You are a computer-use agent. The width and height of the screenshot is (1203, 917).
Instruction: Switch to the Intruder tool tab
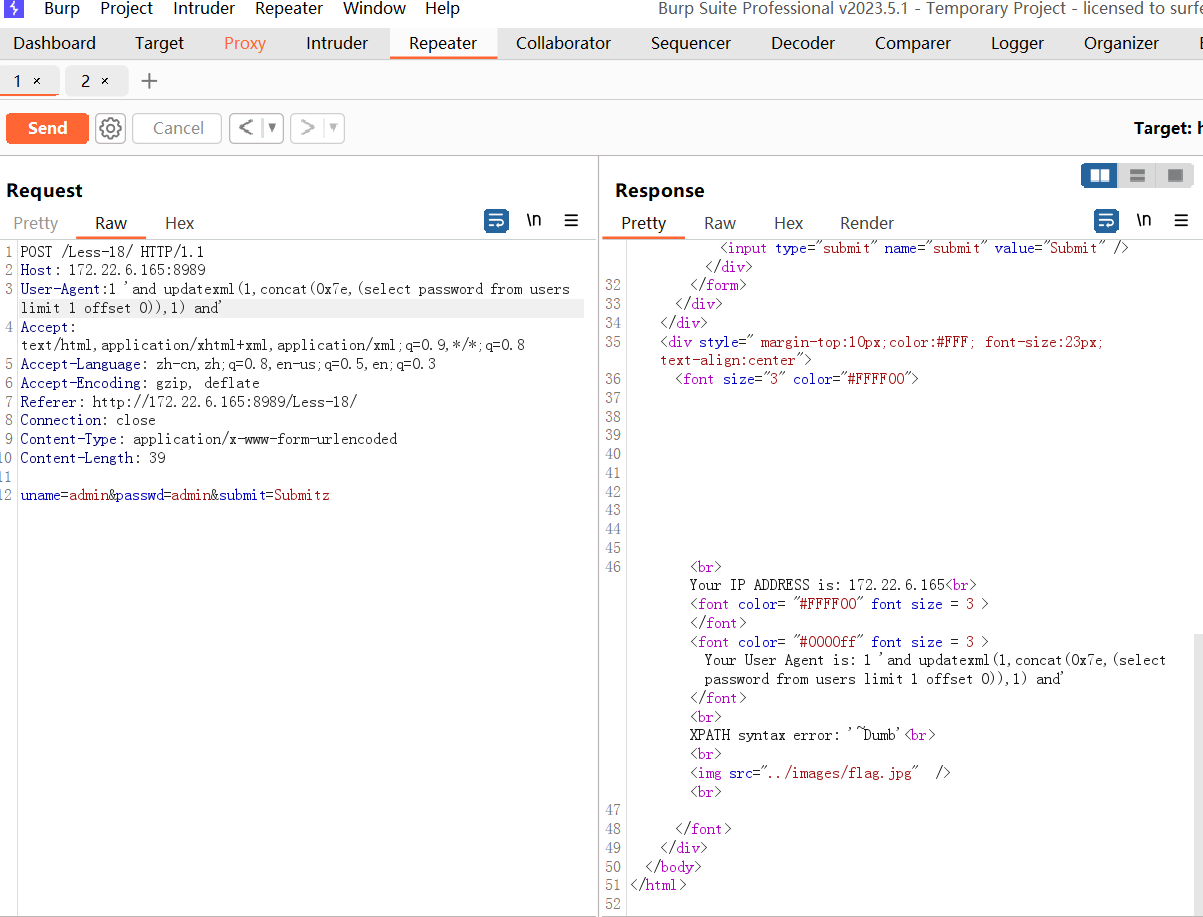click(x=337, y=43)
